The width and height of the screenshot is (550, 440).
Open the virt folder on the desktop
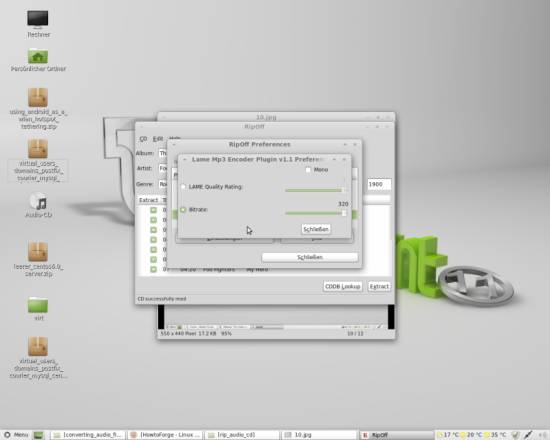[x=38, y=305]
